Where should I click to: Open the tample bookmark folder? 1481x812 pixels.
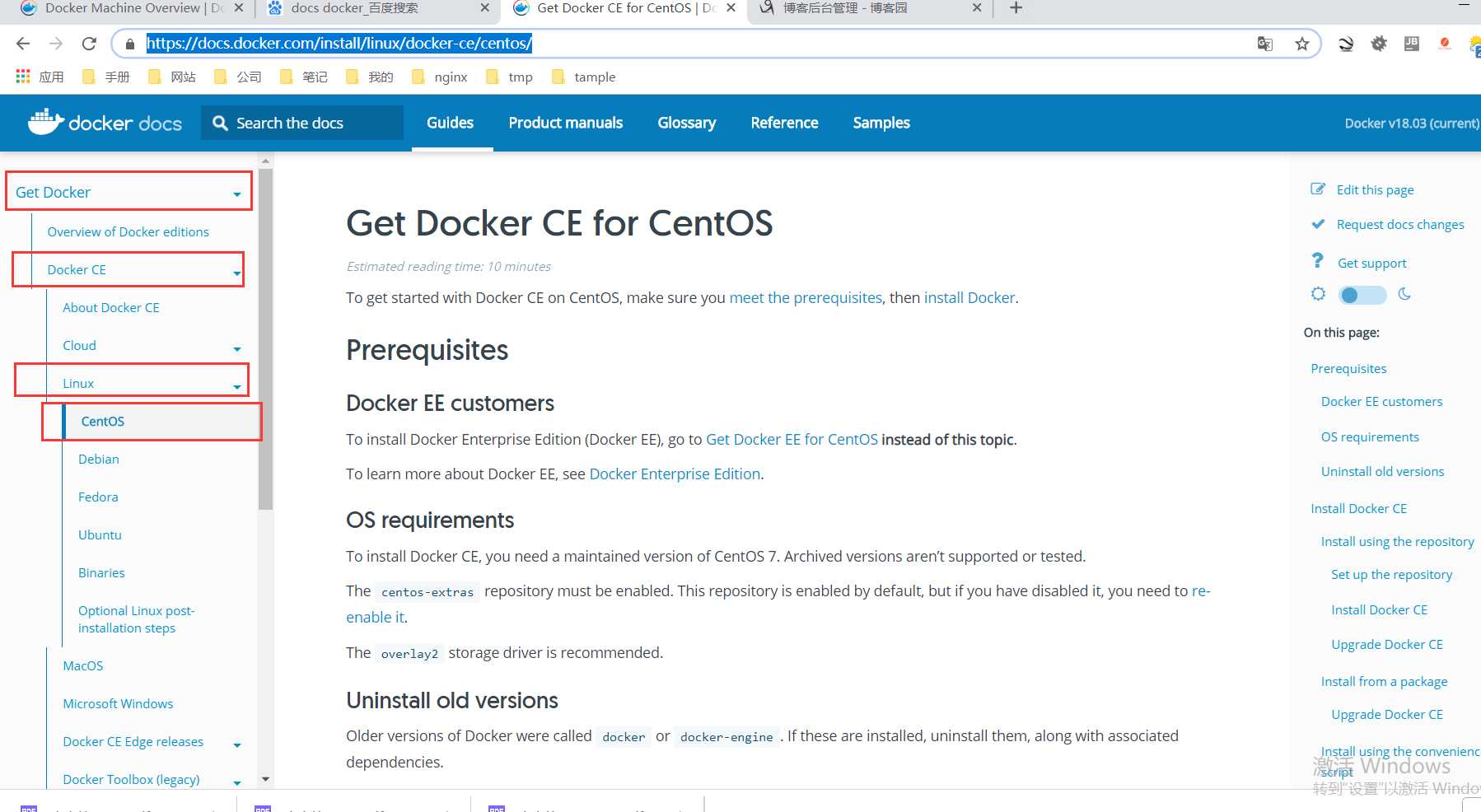tap(584, 77)
